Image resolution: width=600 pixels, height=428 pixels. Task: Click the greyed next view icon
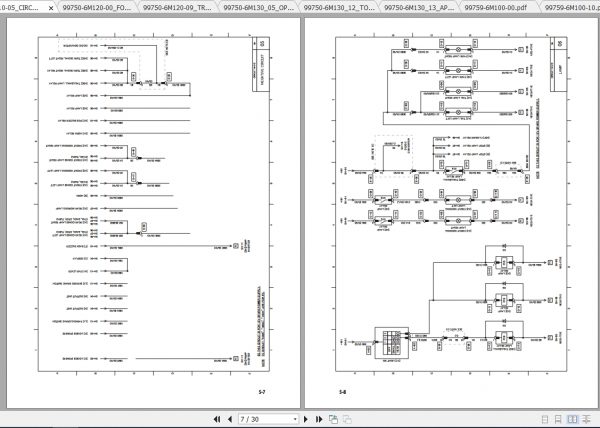coord(347,419)
